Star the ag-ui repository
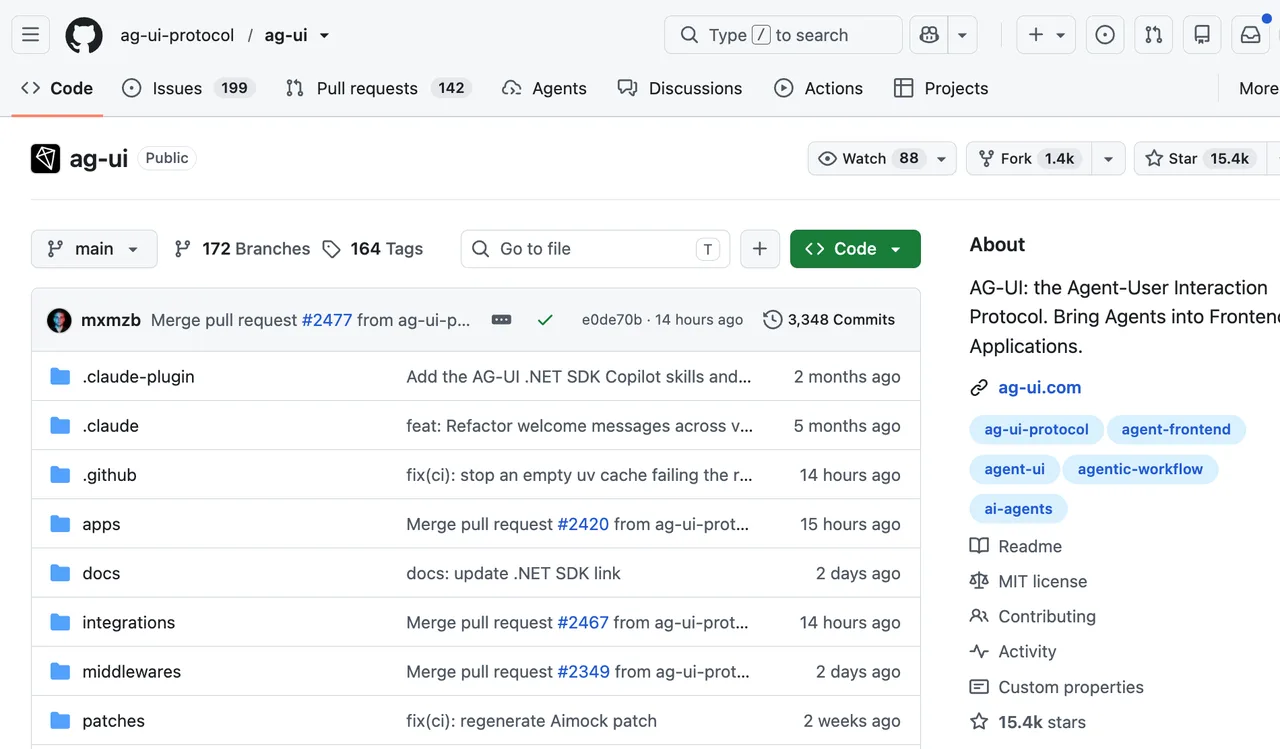Image resolution: width=1280 pixels, height=749 pixels. [1198, 158]
